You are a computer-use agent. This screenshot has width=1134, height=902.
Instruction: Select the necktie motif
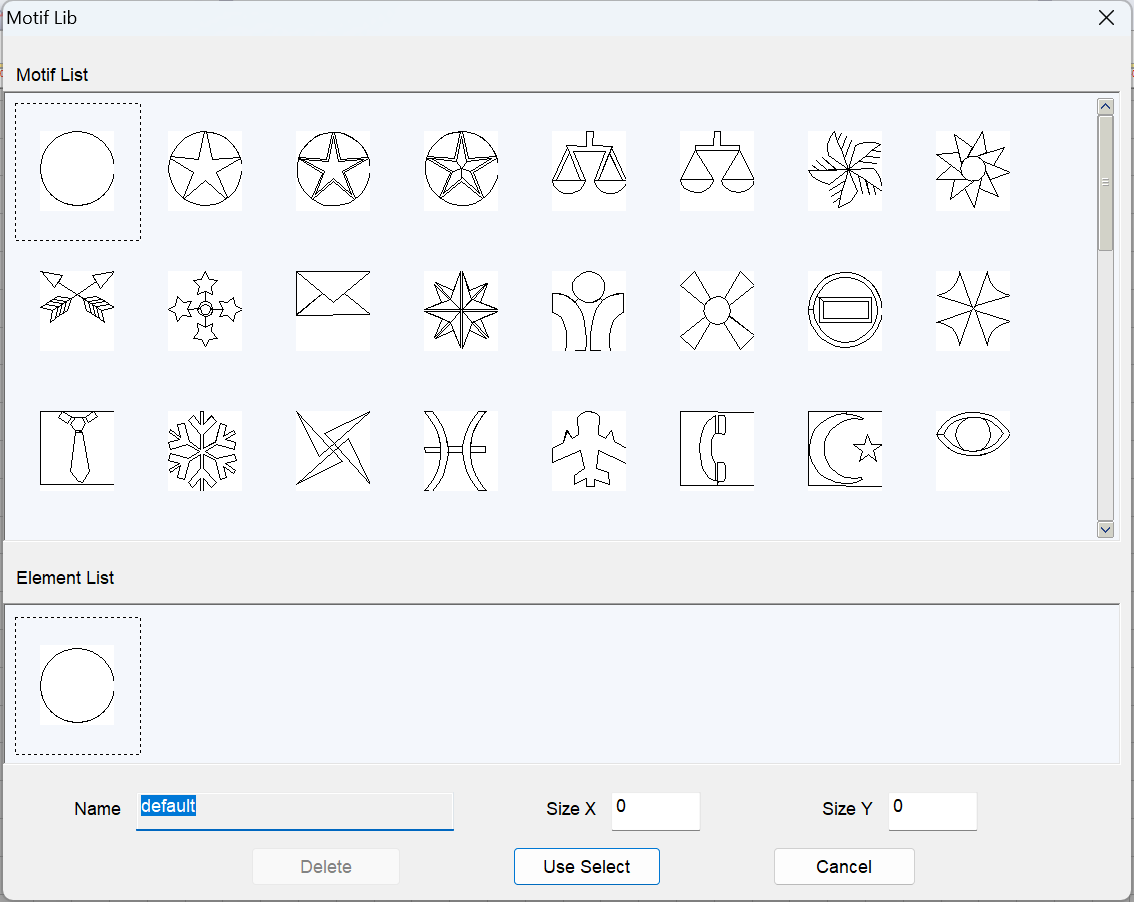(x=77, y=449)
